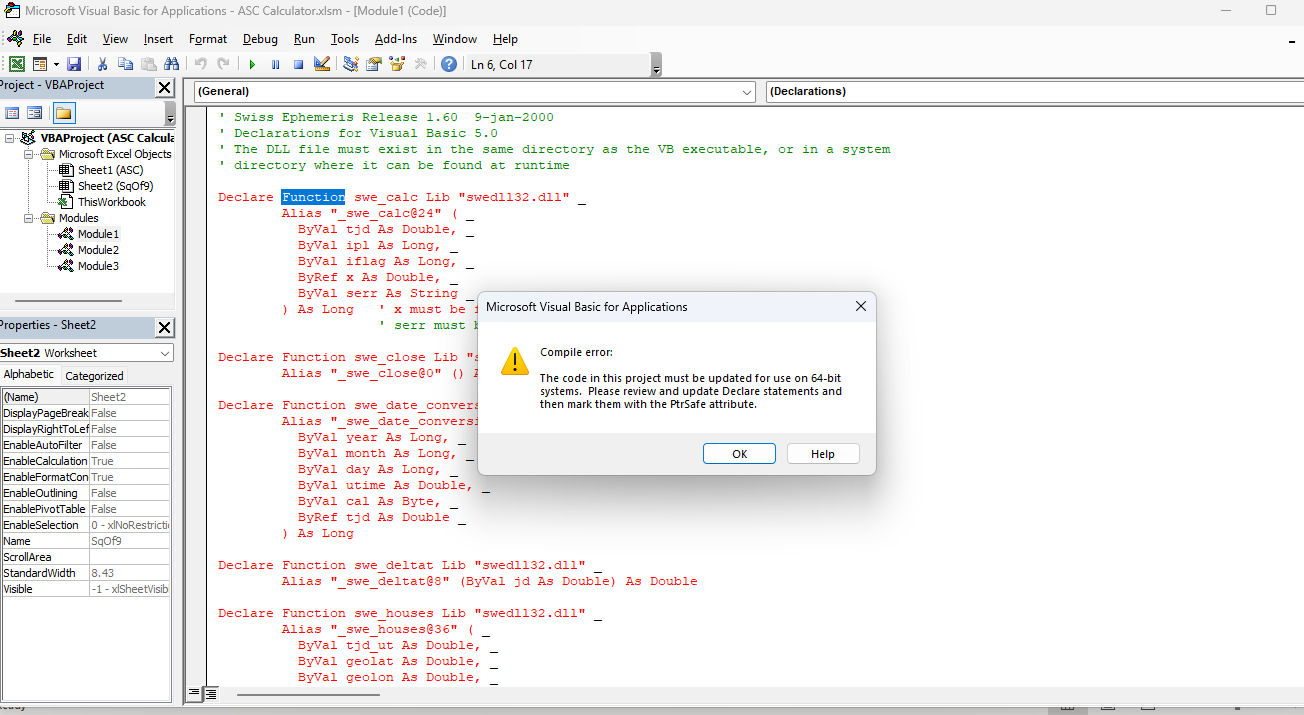Open the (General) object dropdown
This screenshot has height=715, width=1304.
pos(747,92)
